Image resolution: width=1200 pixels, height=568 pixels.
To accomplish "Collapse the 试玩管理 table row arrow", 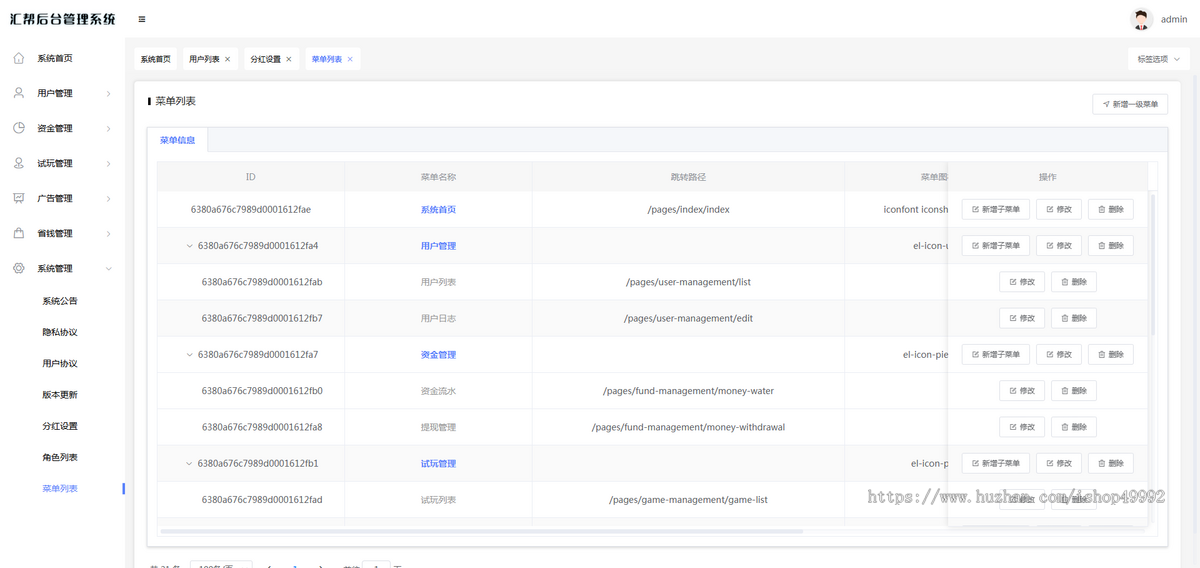I will click(189, 464).
